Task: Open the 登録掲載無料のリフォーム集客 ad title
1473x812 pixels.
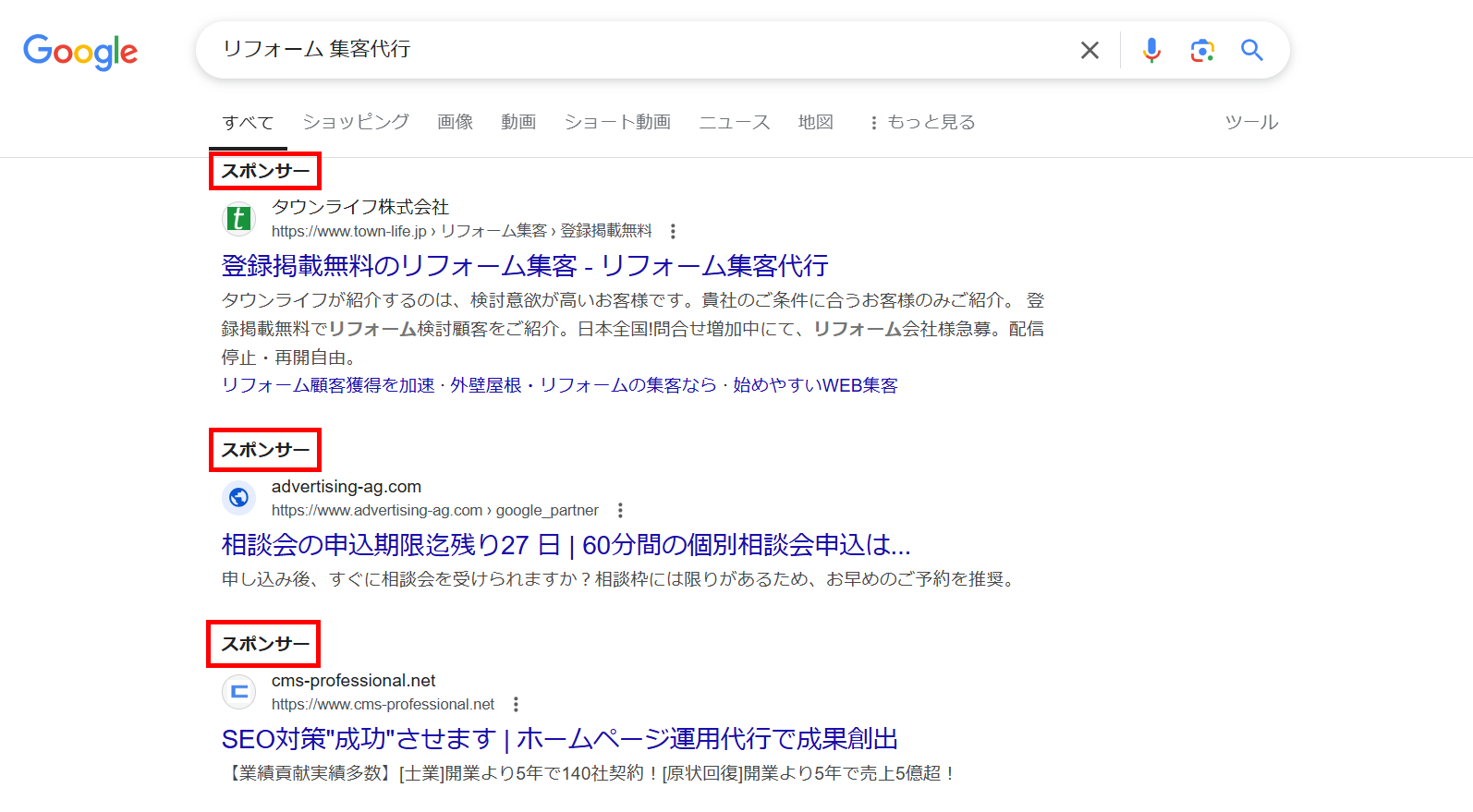Action: [x=525, y=266]
